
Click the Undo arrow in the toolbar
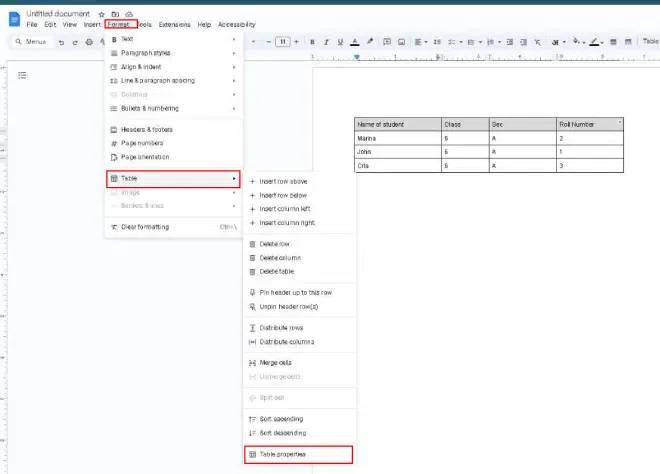click(x=61, y=42)
